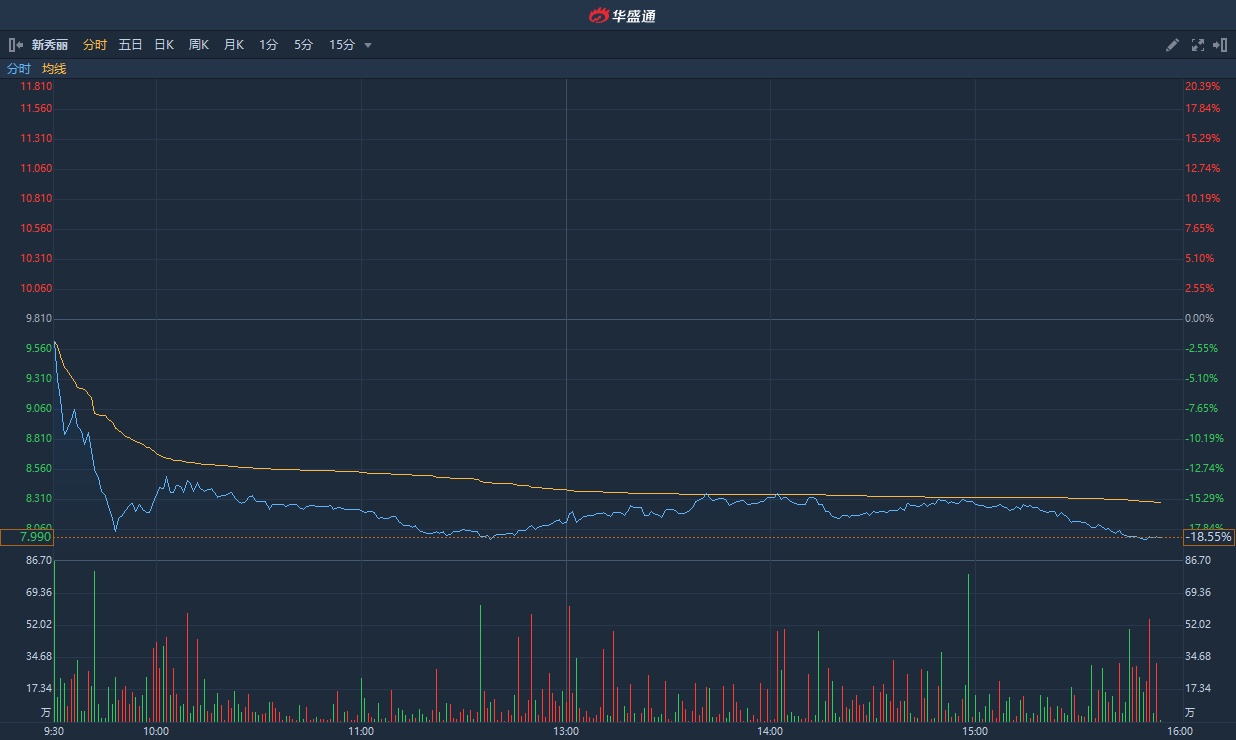
Task: Switch to 月K monthly chart
Action: point(234,45)
